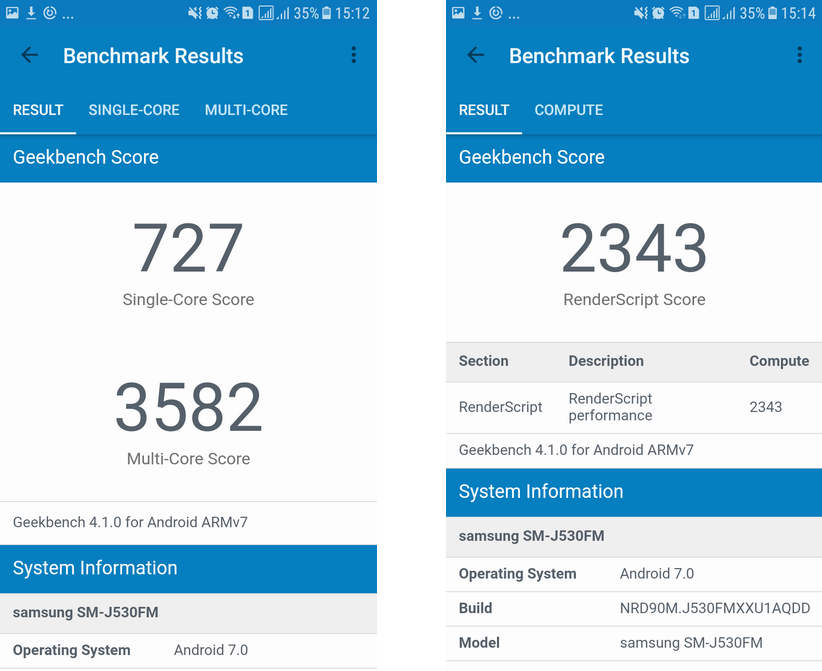
Task: Tap the Build NRD90M.J530FMXXU1AQDD row
Action: [634, 608]
